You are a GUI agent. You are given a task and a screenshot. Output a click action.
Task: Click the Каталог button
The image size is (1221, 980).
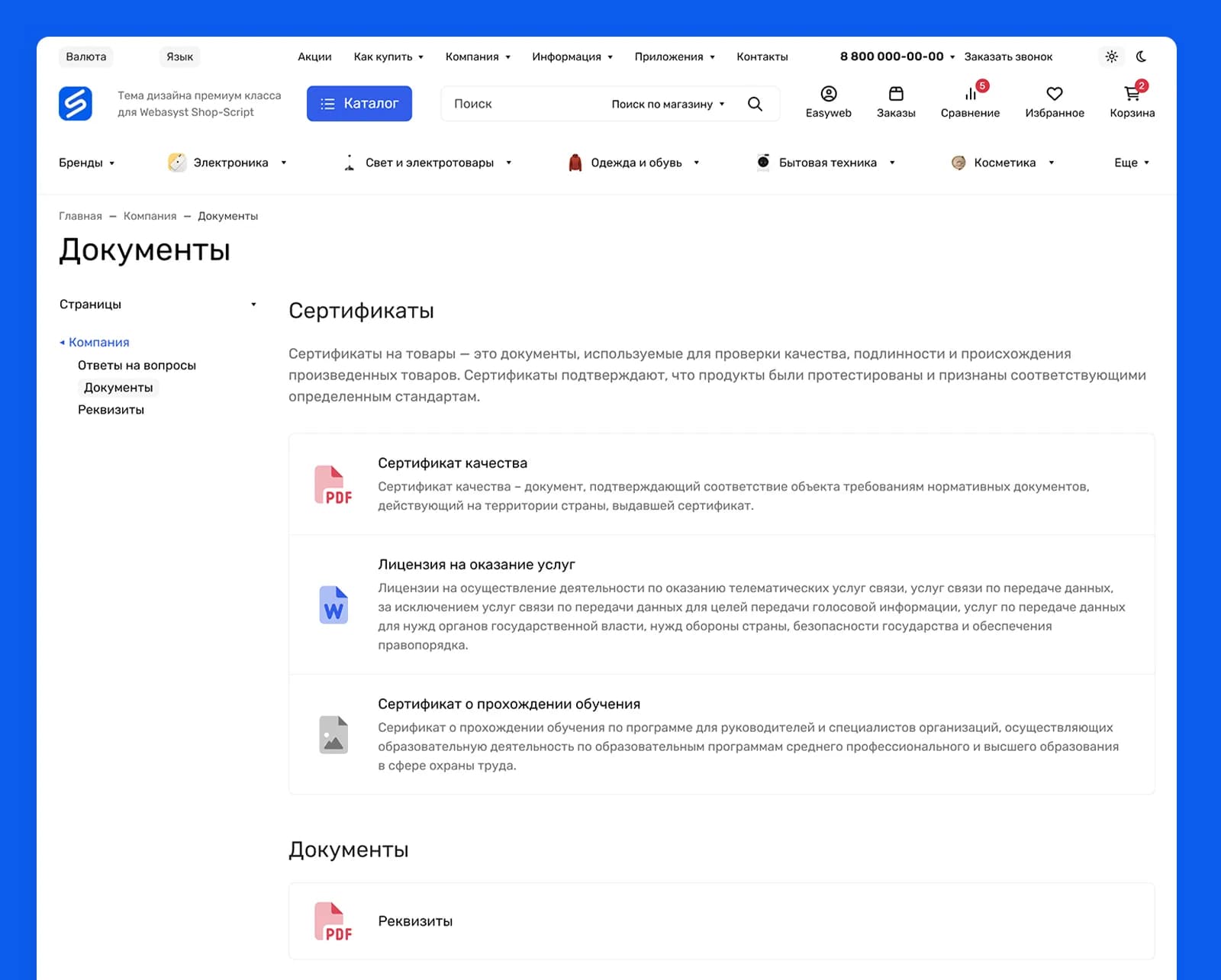359,103
